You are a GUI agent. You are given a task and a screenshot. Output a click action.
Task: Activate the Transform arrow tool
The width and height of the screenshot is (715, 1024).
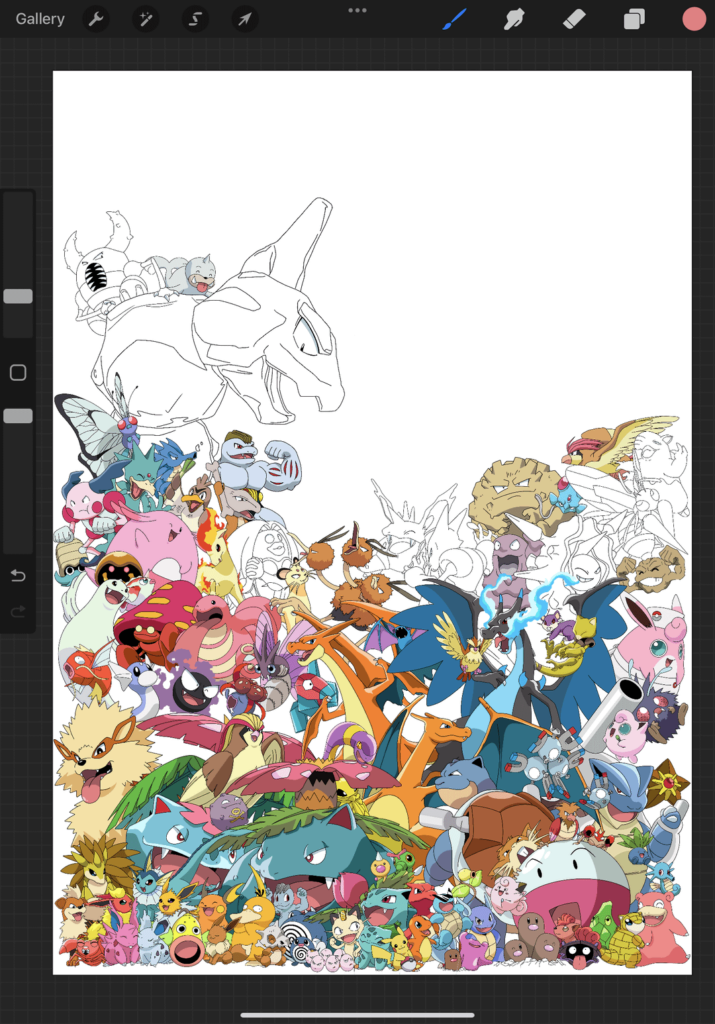[245, 19]
